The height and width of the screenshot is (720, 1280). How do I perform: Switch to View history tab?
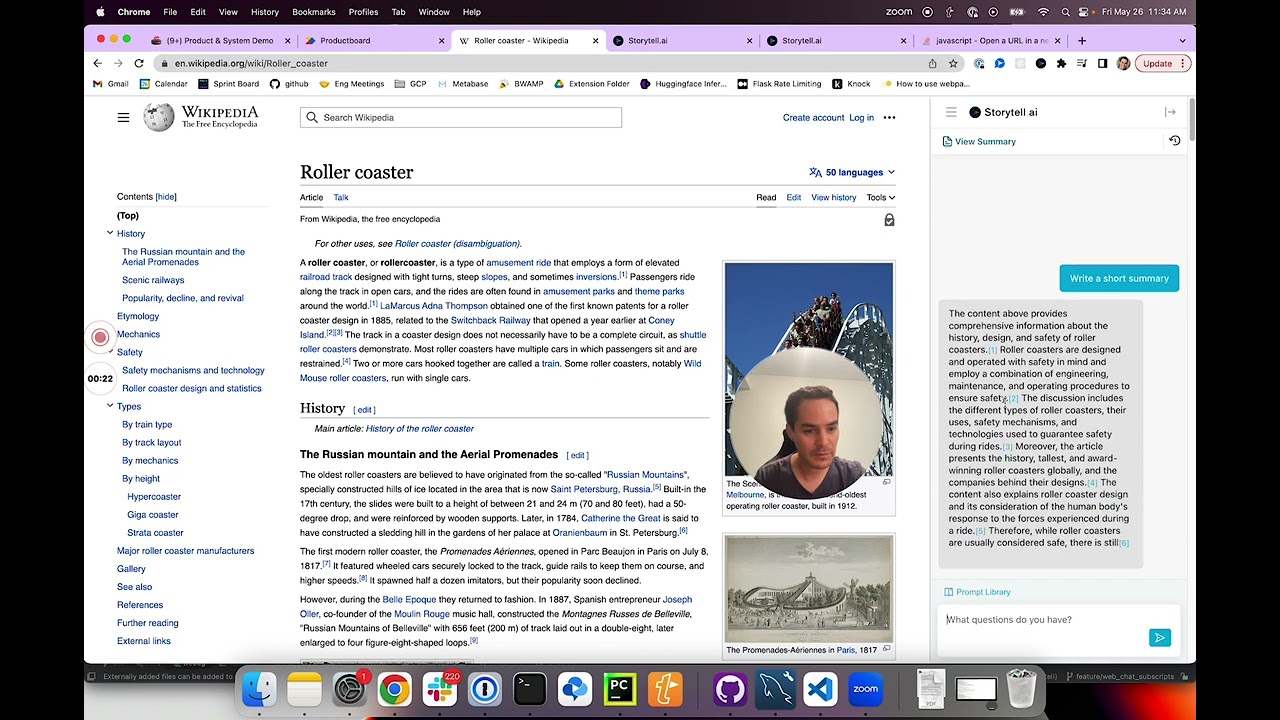tap(833, 198)
